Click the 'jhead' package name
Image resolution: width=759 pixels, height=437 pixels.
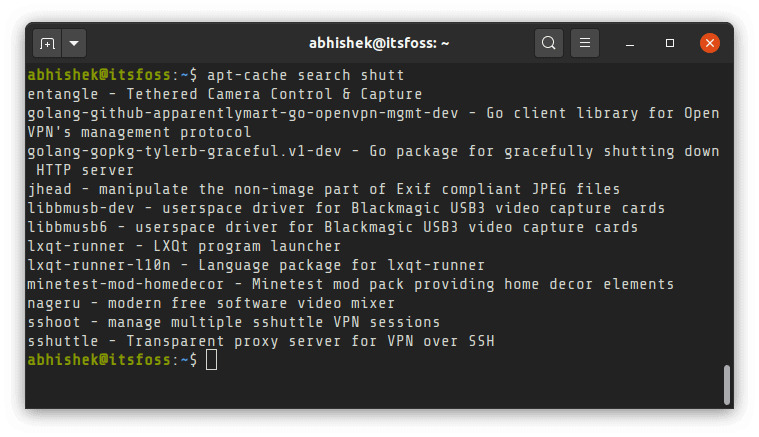click(49, 189)
